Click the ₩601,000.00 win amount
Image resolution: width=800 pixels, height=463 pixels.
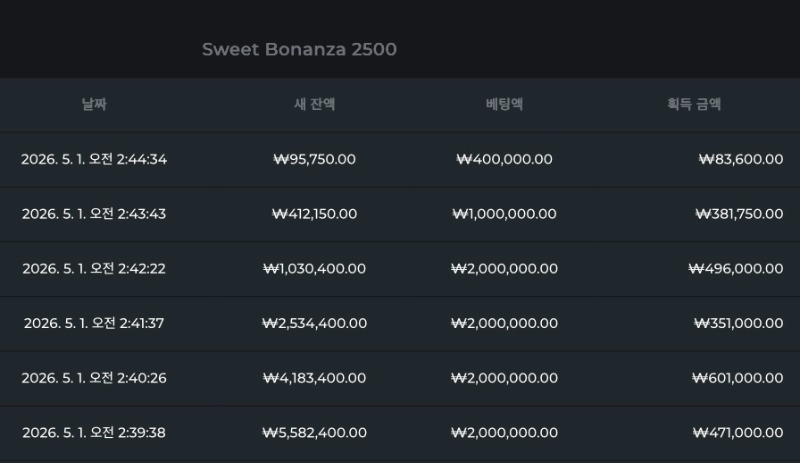pyautogui.click(x=736, y=378)
